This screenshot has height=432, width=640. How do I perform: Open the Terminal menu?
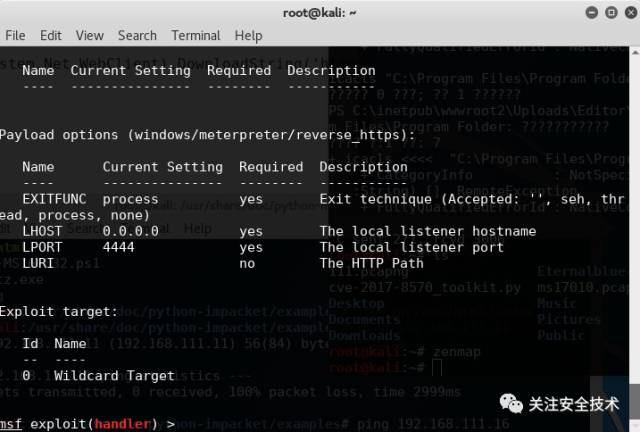pyautogui.click(x=195, y=35)
